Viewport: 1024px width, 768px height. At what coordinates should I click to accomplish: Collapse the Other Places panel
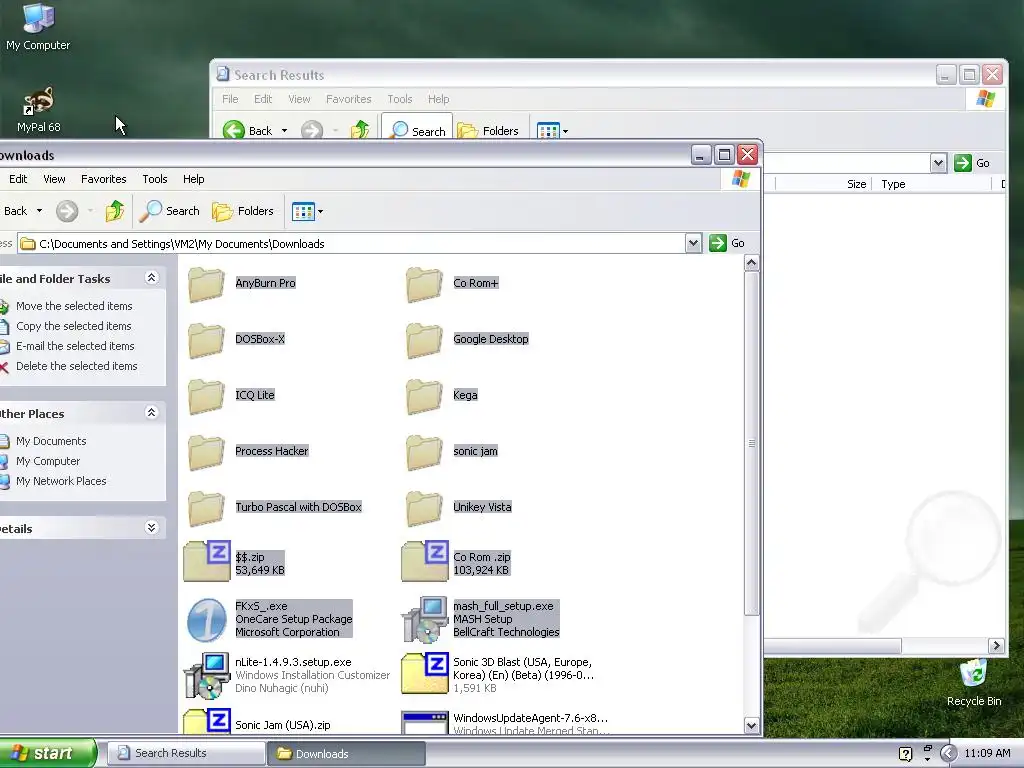152,413
